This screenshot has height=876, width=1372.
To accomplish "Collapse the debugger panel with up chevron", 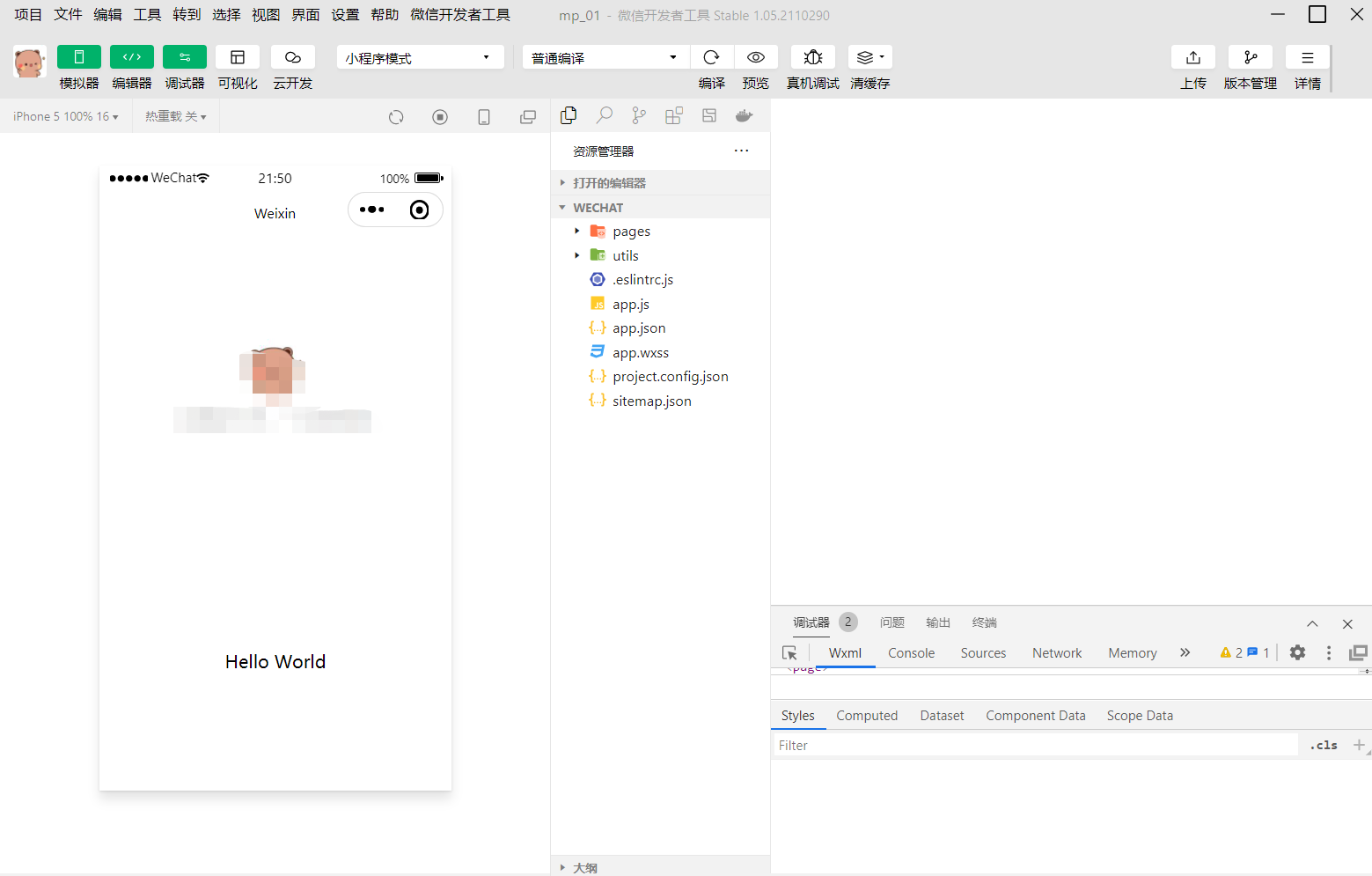I will [x=1312, y=623].
